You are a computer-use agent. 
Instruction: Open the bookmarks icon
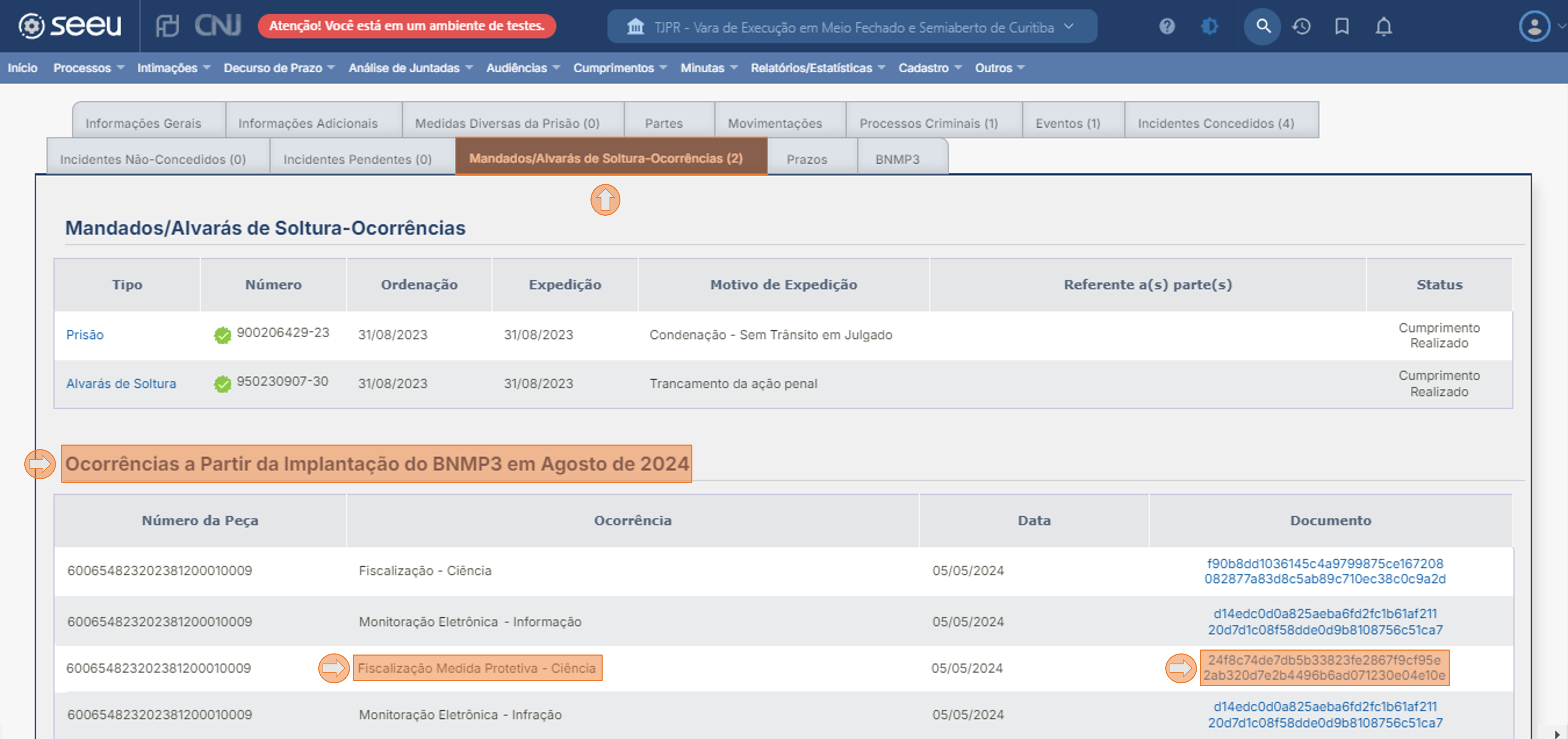pyautogui.click(x=1342, y=26)
